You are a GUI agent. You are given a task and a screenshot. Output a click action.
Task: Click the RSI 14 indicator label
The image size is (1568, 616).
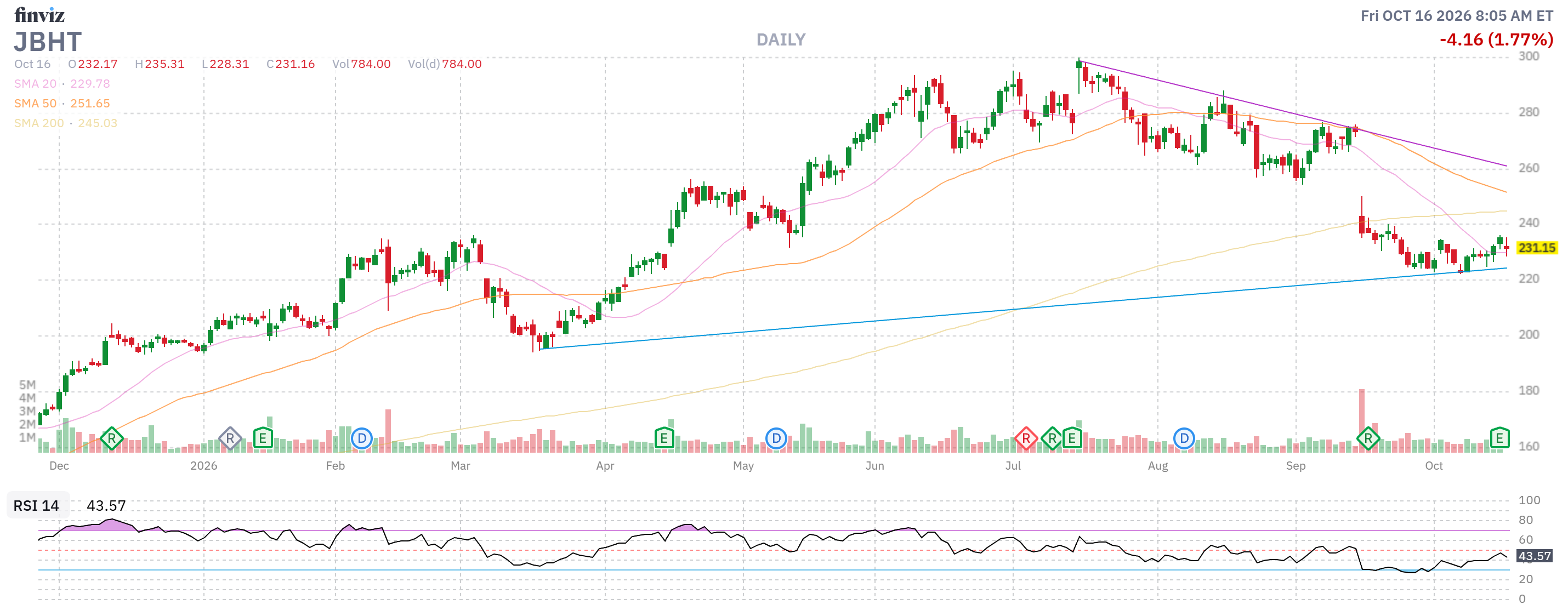37,506
